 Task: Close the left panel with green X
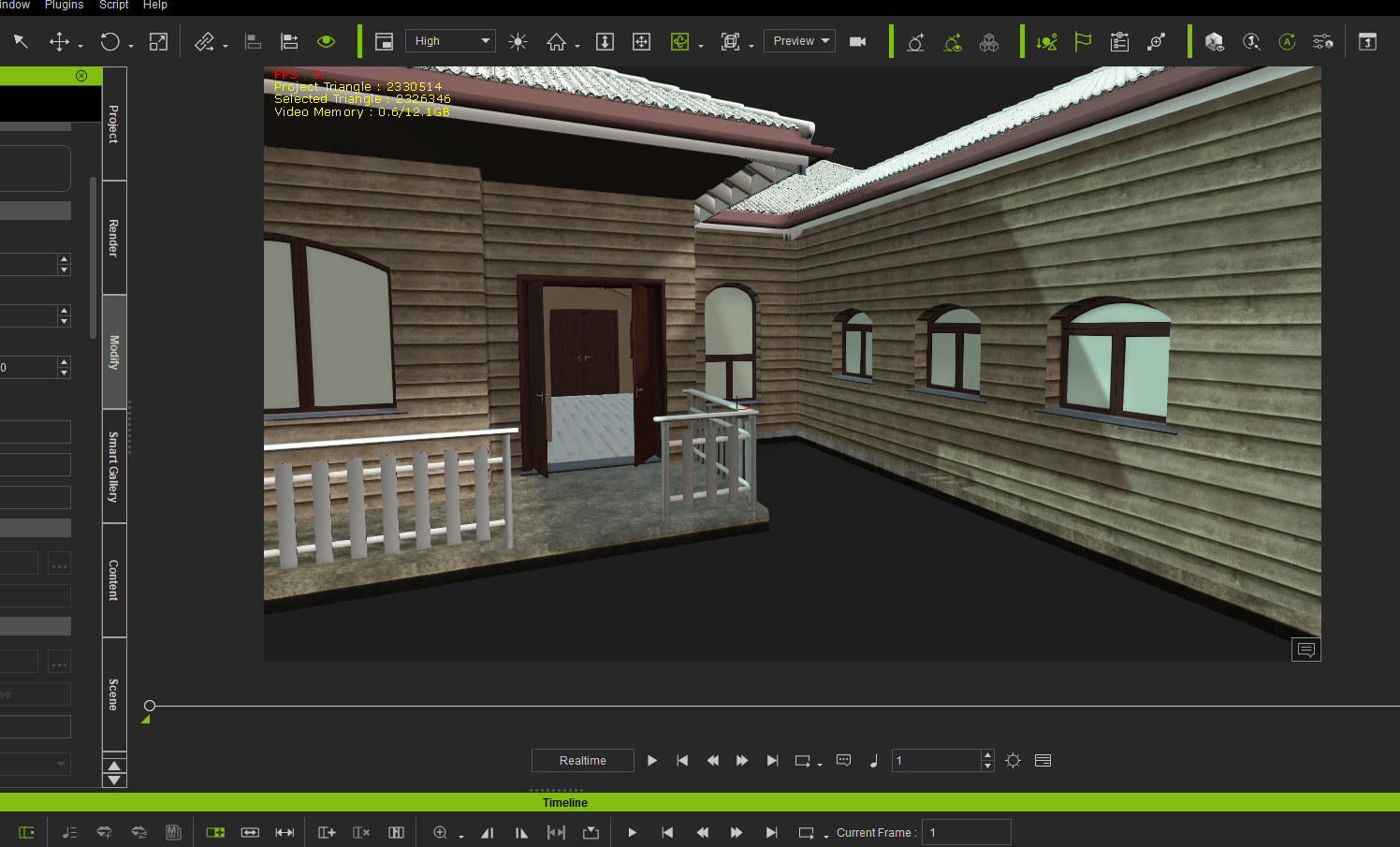81,76
